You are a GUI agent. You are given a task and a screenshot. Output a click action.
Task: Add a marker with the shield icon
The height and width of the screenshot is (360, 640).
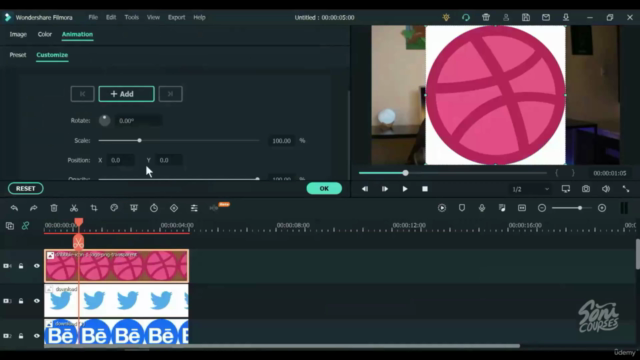(462, 208)
